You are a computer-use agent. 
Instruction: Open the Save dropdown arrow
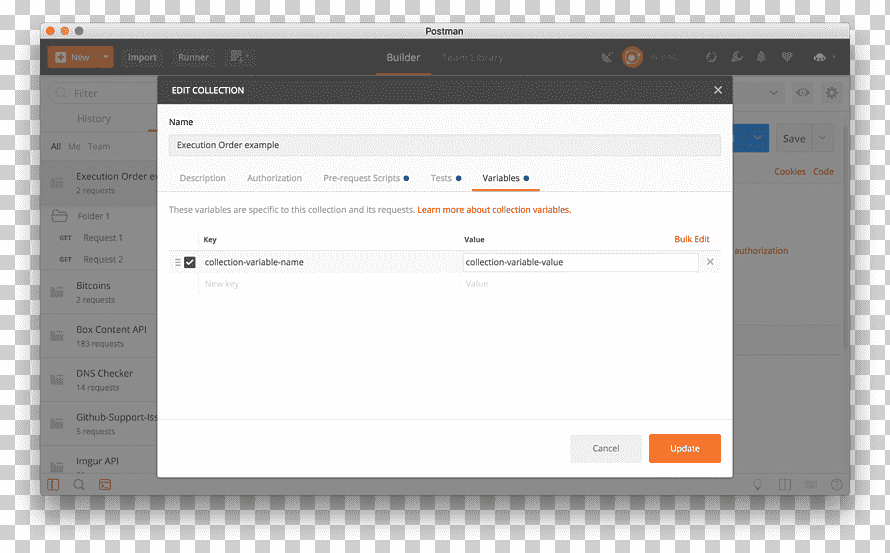(822, 138)
